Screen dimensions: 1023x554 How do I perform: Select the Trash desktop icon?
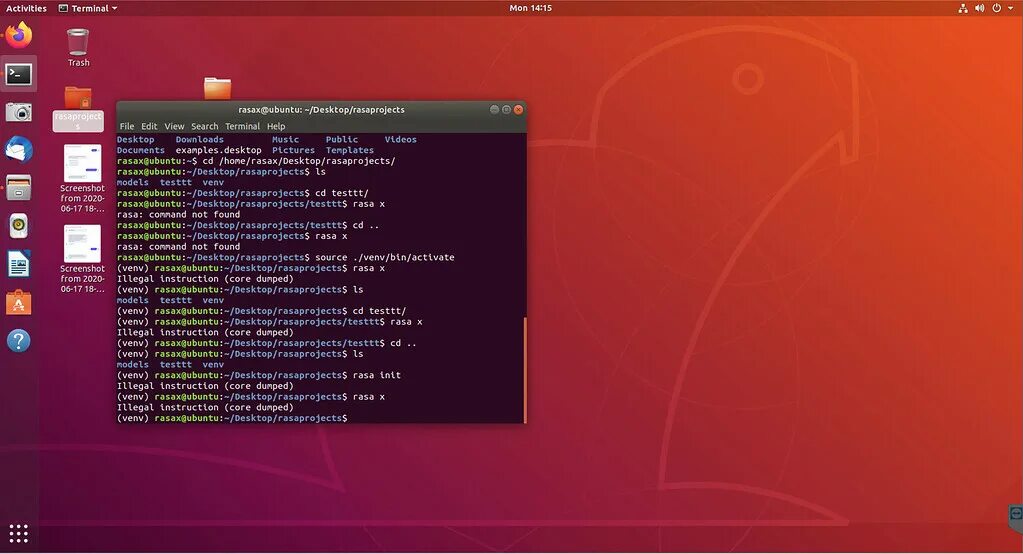click(x=78, y=47)
